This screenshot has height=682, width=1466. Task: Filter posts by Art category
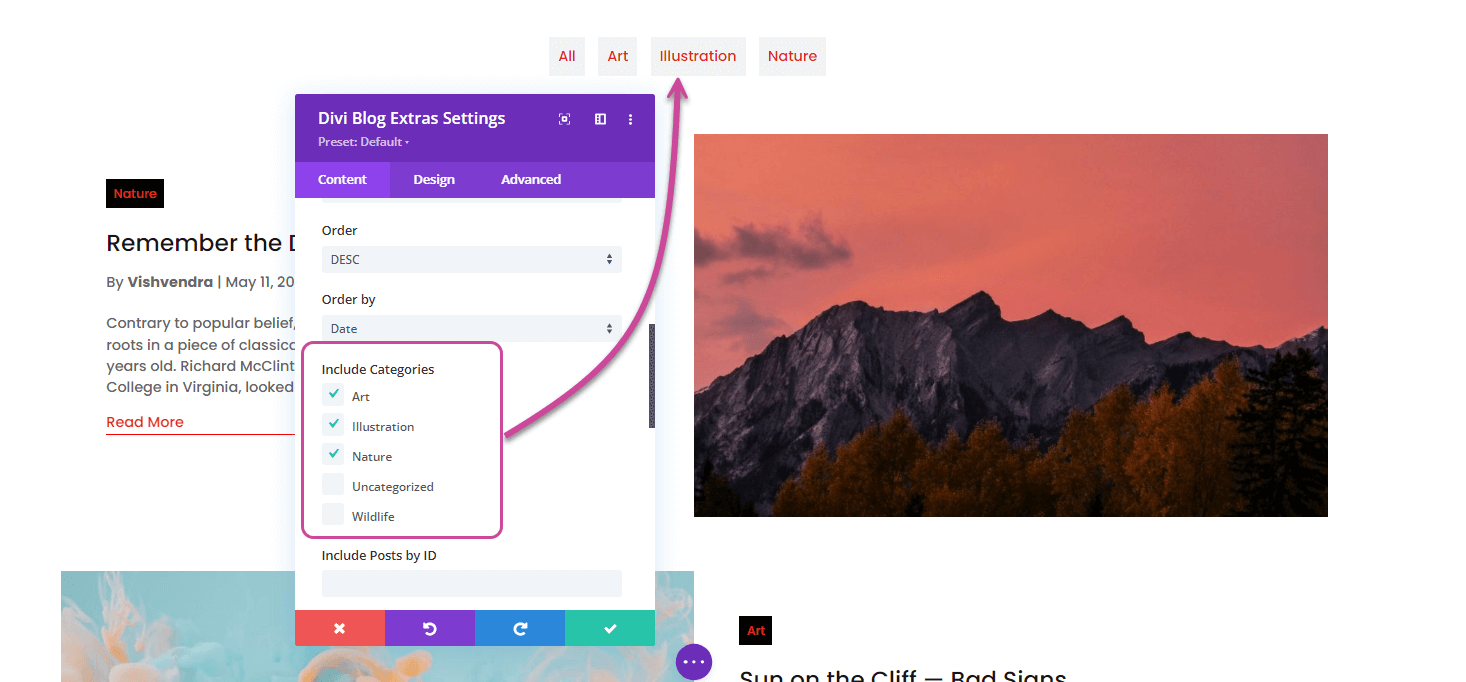pyautogui.click(x=618, y=56)
